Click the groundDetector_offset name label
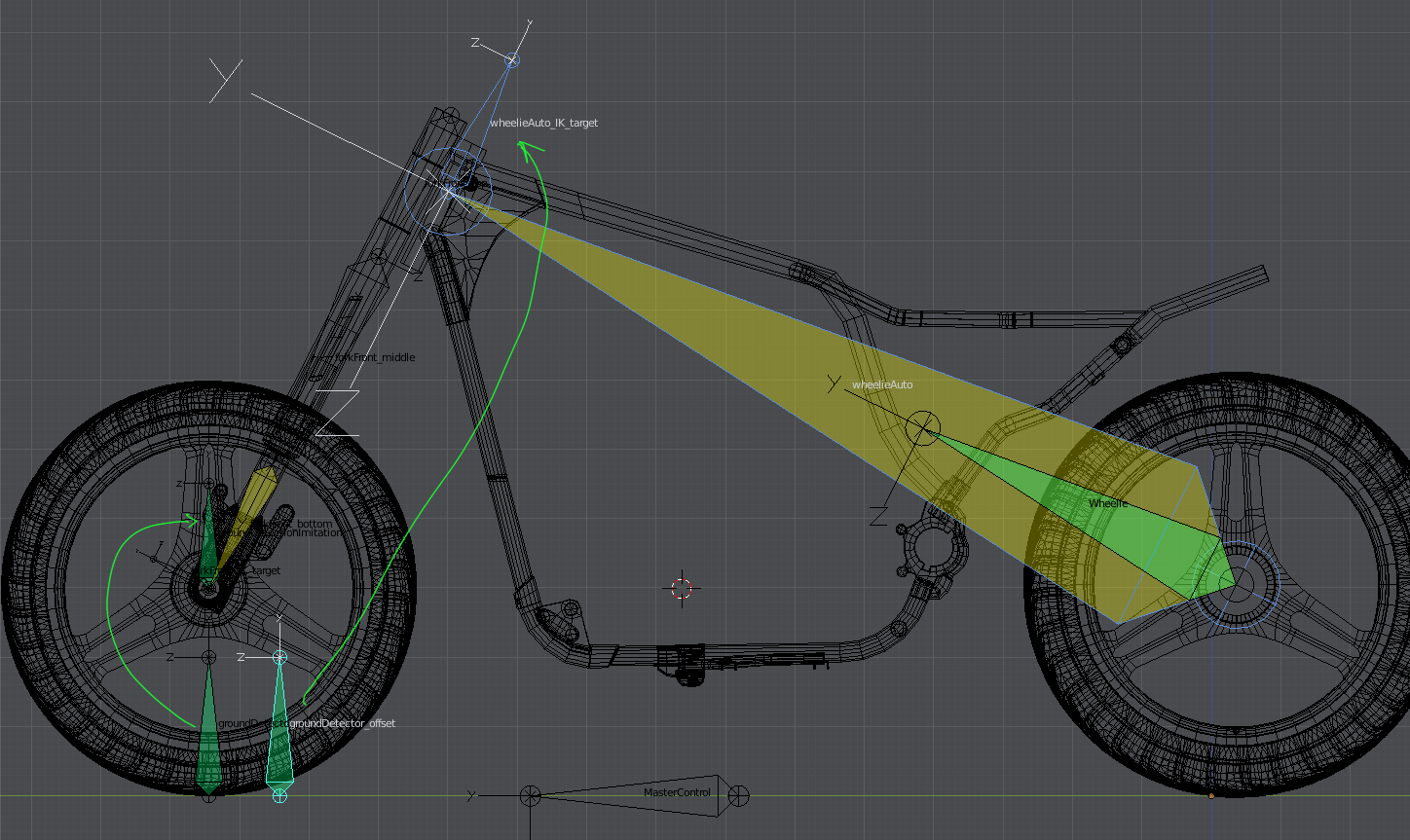This screenshot has height=840, width=1410. tap(343, 724)
